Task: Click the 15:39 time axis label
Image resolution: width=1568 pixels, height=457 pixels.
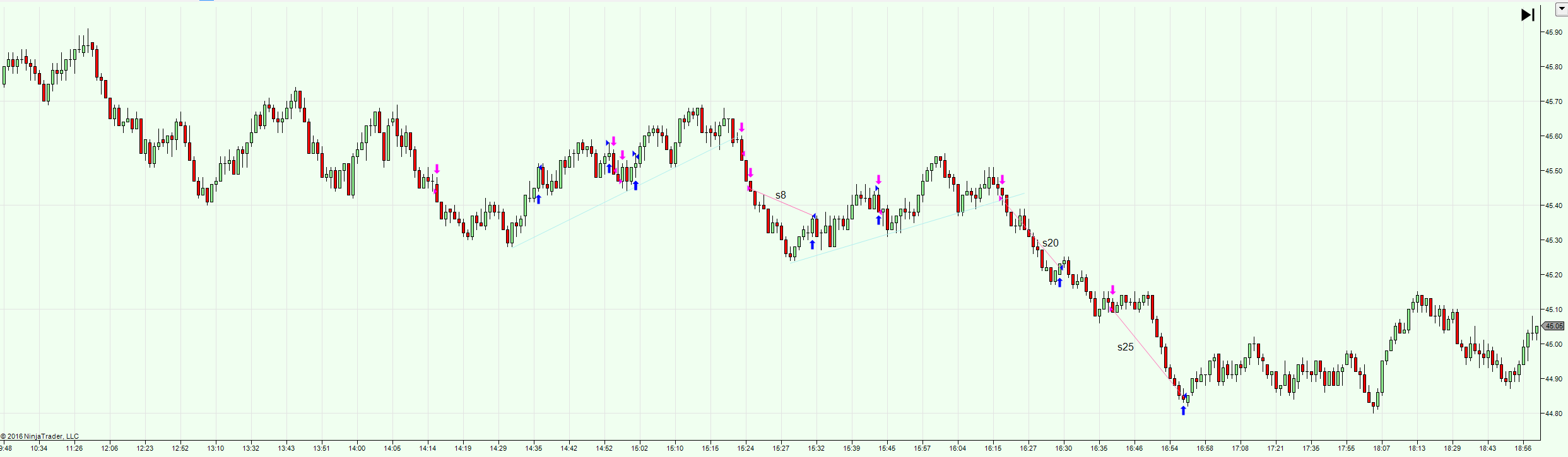Action: click(x=852, y=449)
